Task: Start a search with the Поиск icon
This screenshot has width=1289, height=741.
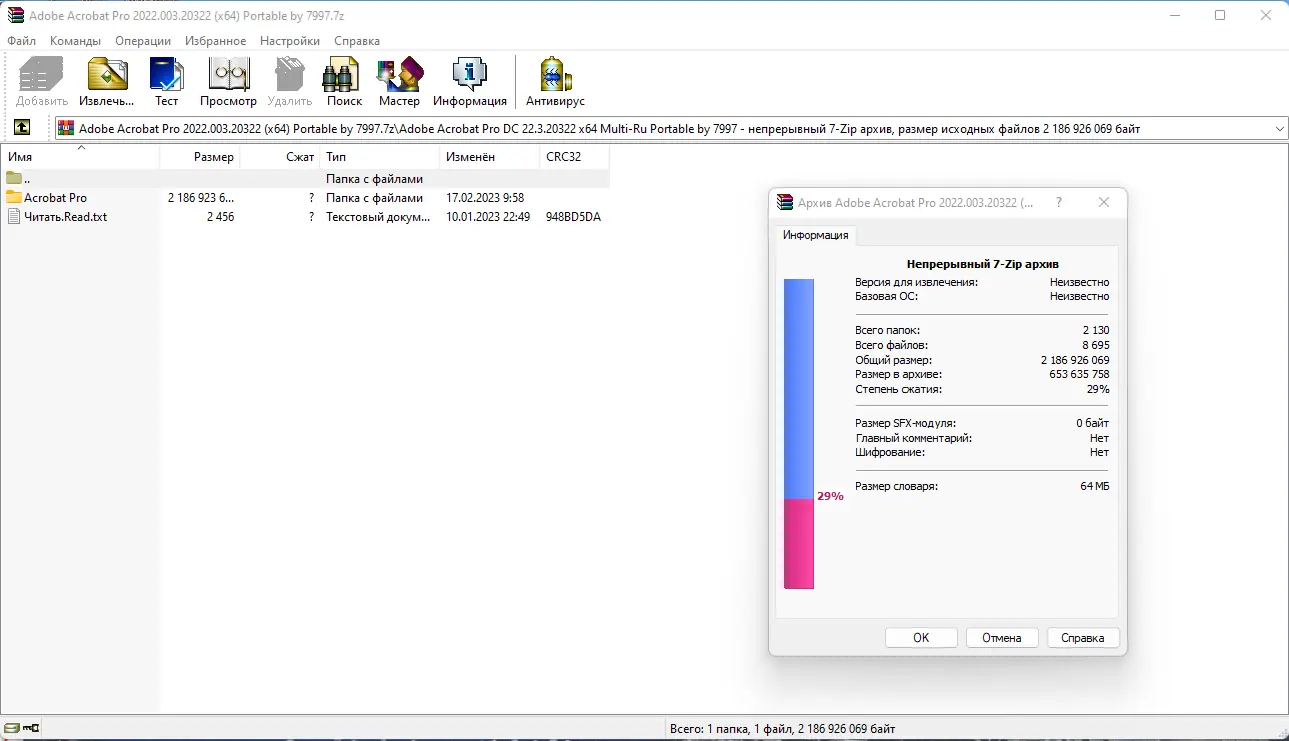Action: click(342, 80)
